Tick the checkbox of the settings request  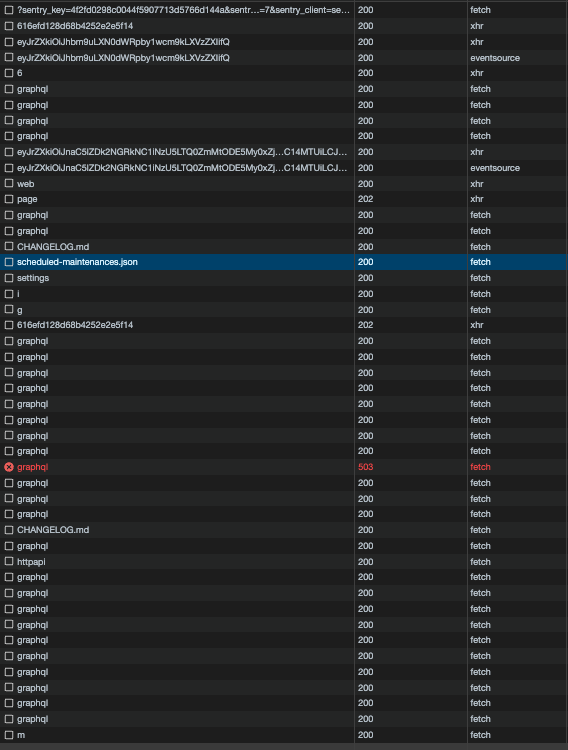9,278
